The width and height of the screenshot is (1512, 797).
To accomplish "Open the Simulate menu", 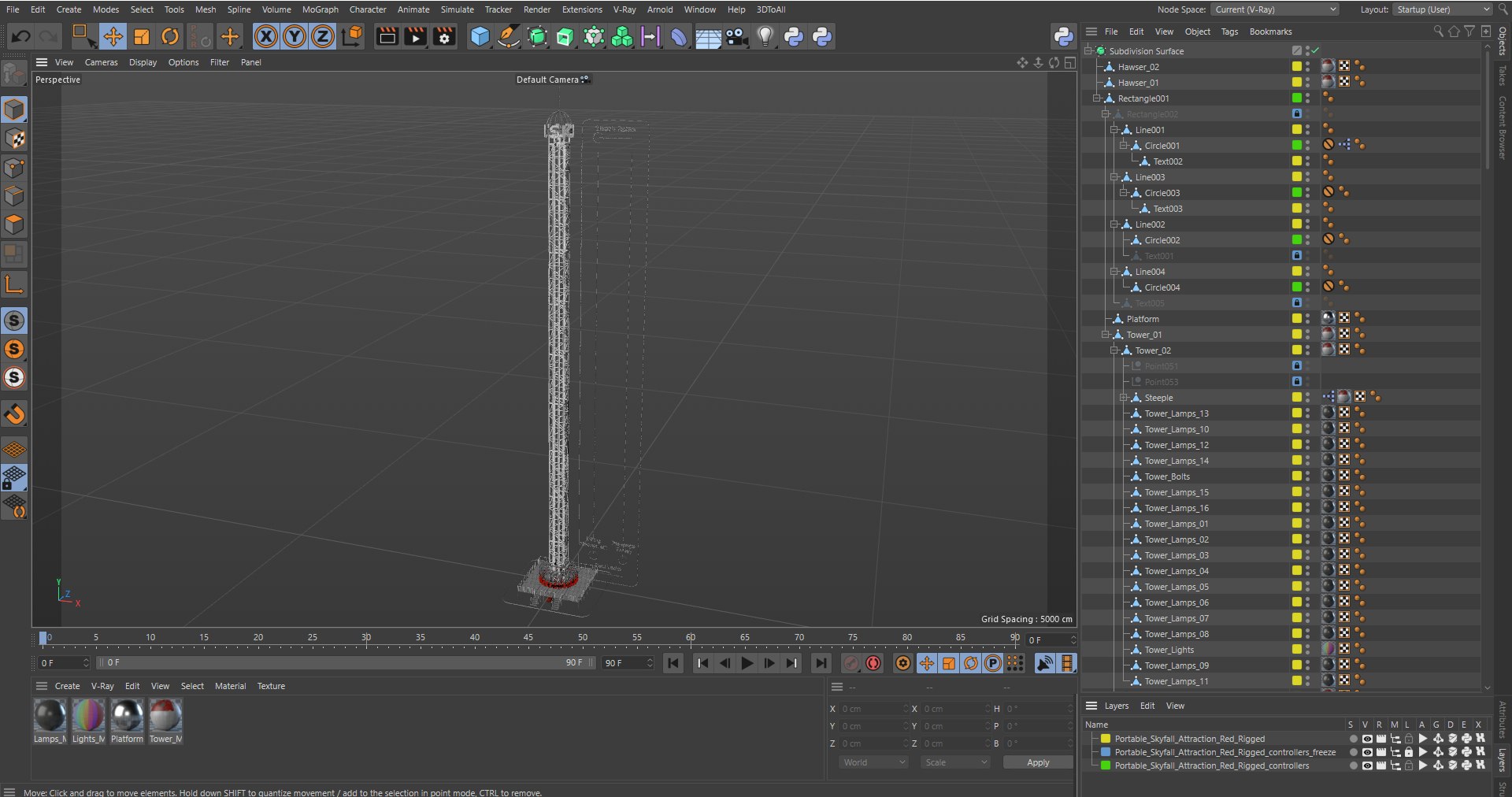I will pos(457,9).
